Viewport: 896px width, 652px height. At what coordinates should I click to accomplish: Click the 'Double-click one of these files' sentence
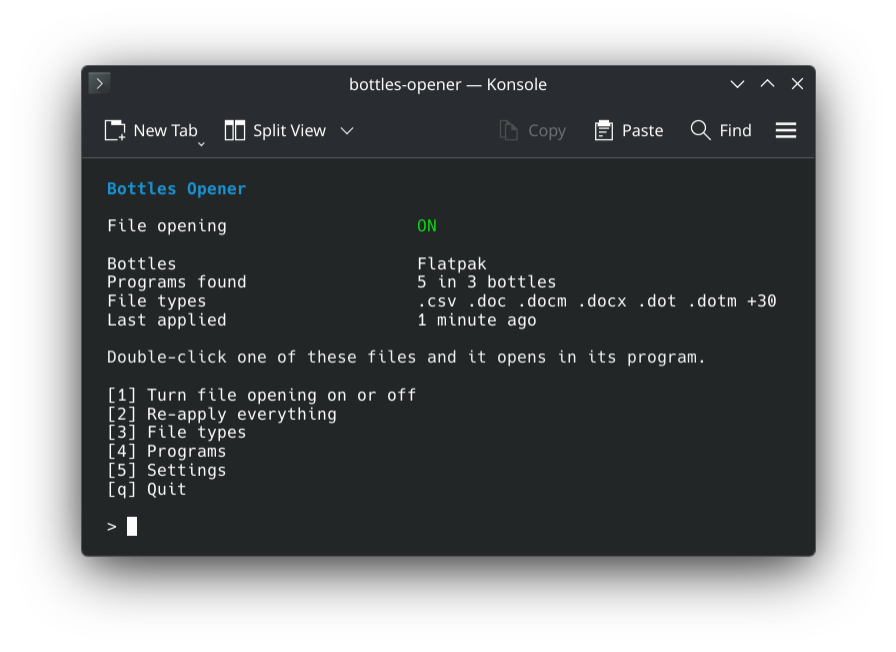(x=406, y=357)
